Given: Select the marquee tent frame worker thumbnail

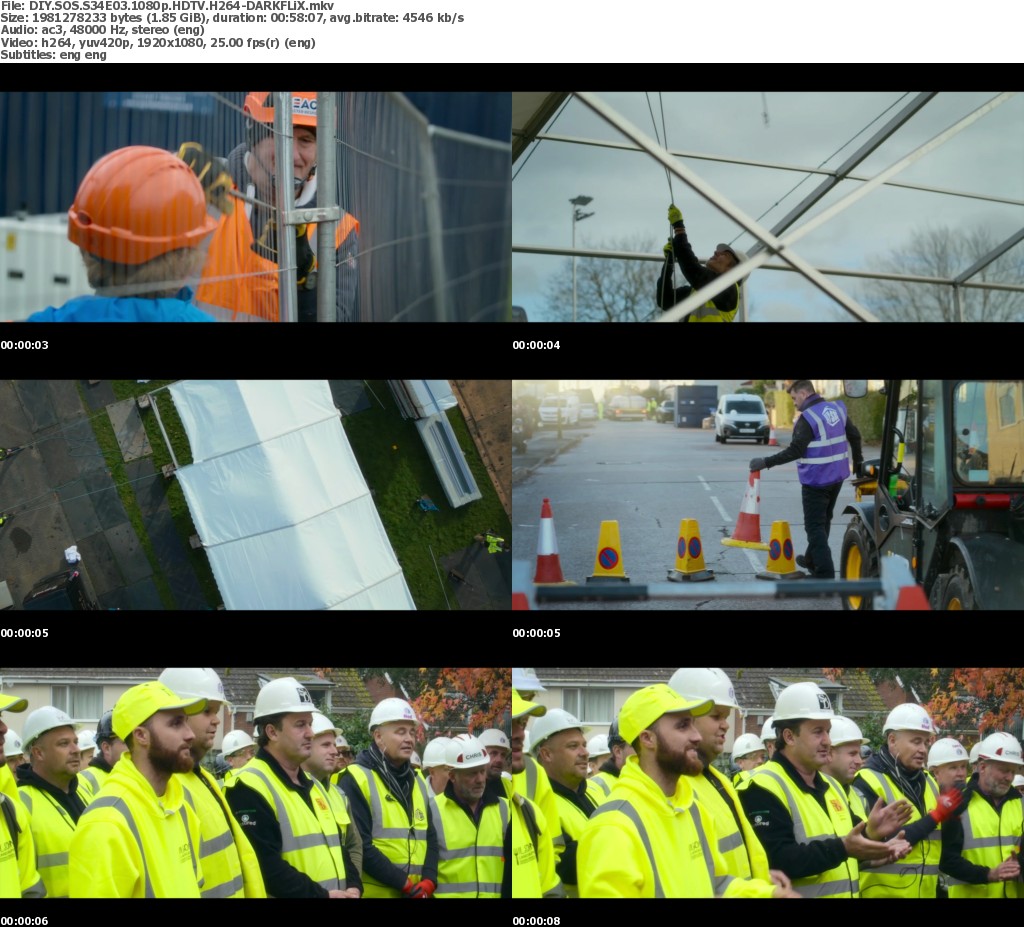Looking at the screenshot, I should point(768,207).
